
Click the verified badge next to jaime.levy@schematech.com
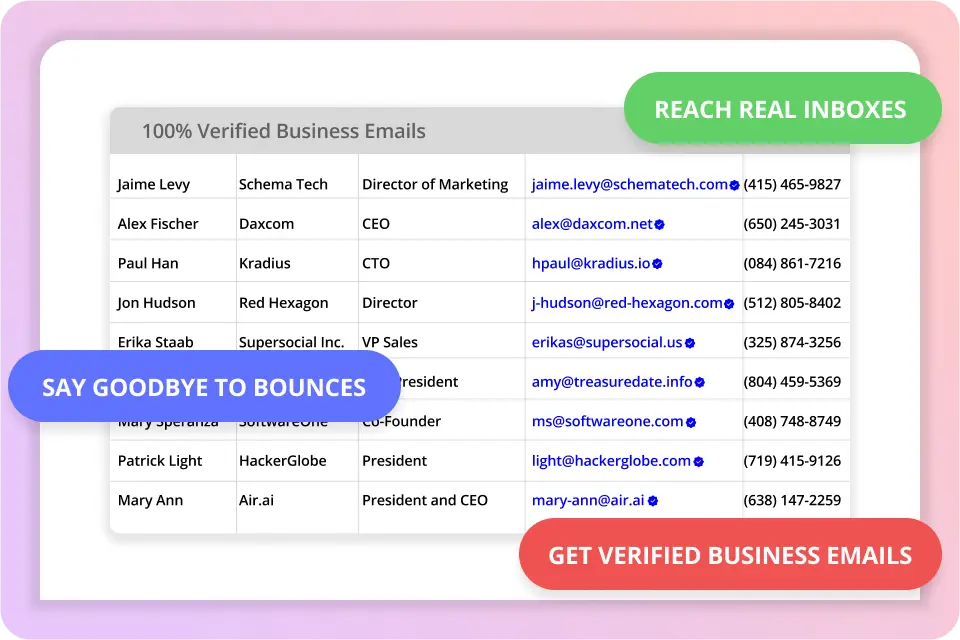[x=734, y=186]
